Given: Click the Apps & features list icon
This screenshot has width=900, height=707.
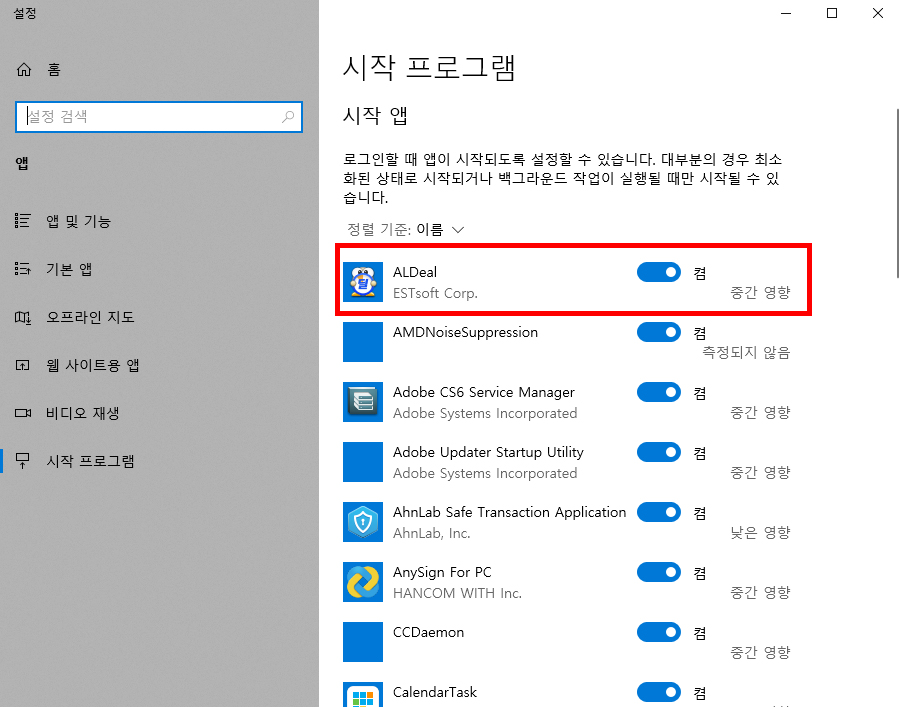Looking at the screenshot, I should [x=23, y=220].
